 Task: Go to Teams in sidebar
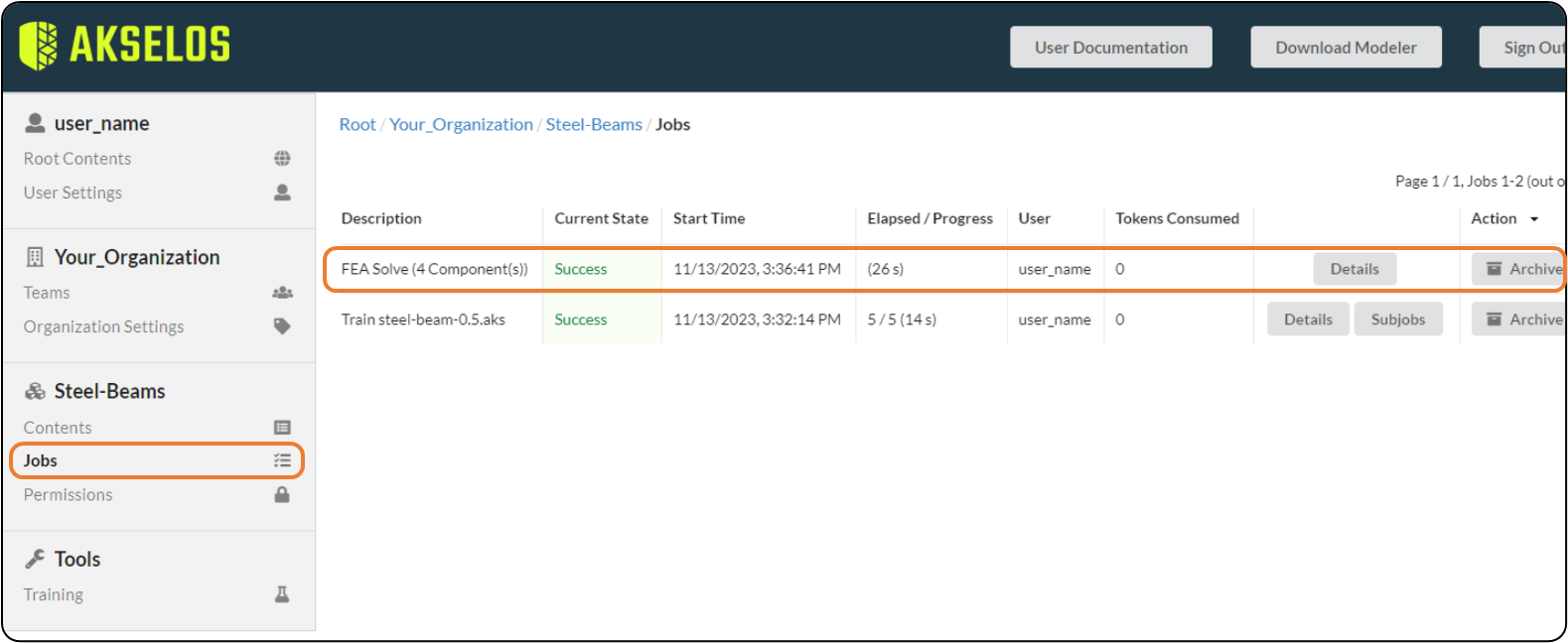coord(47,293)
